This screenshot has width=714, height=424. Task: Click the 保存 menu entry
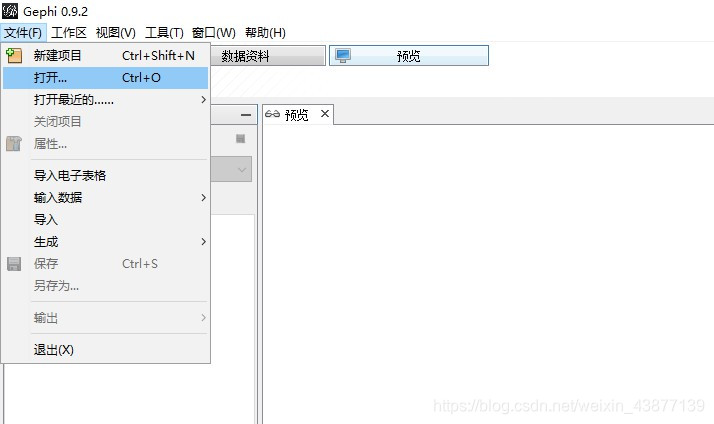[106, 264]
